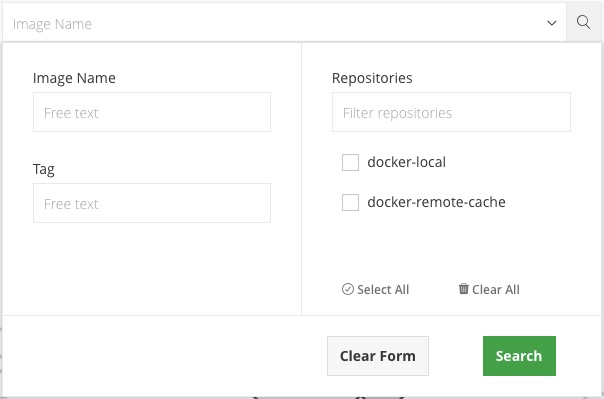Viewport: 604px width, 399px height.
Task: Click the Image Name field label
Action: (x=74, y=78)
